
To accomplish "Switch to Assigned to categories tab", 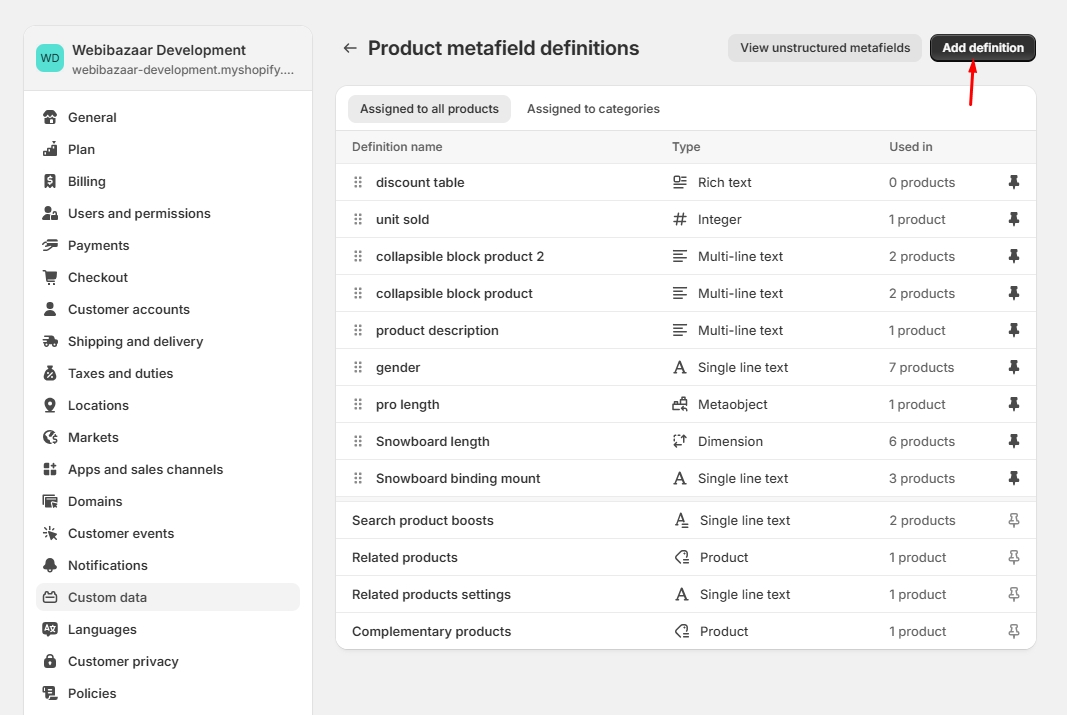I will point(593,109).
